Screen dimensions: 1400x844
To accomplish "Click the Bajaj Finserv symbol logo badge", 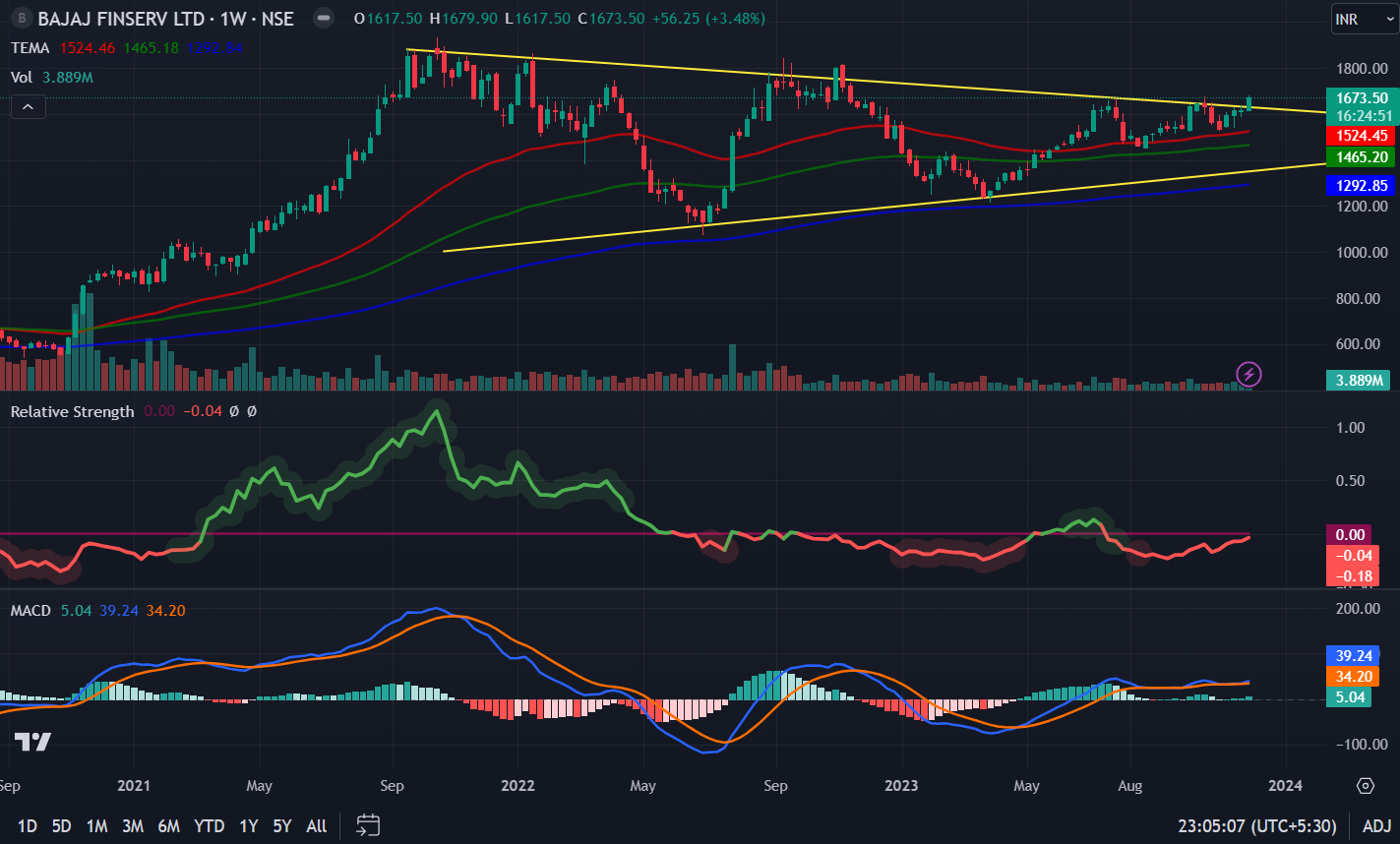I will pos(19,19).
